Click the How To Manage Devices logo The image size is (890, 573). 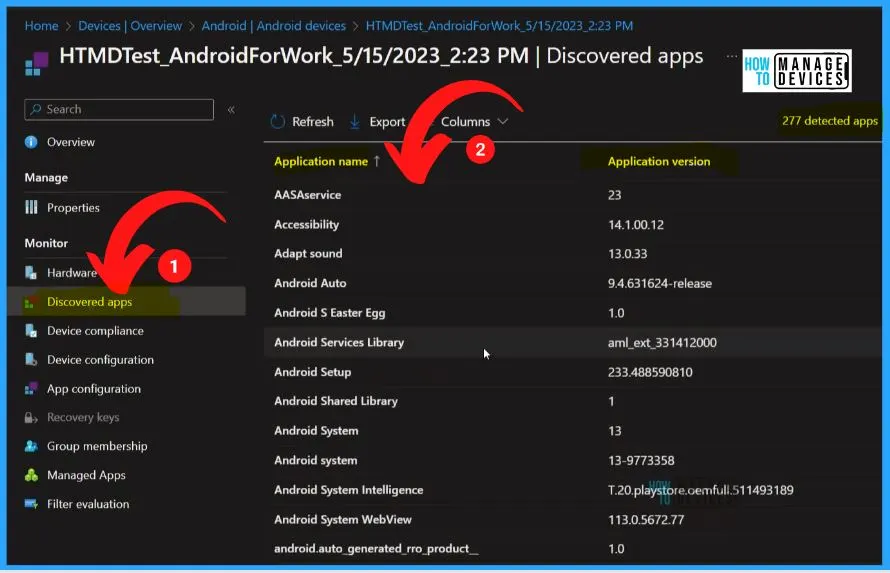(797, 70)
